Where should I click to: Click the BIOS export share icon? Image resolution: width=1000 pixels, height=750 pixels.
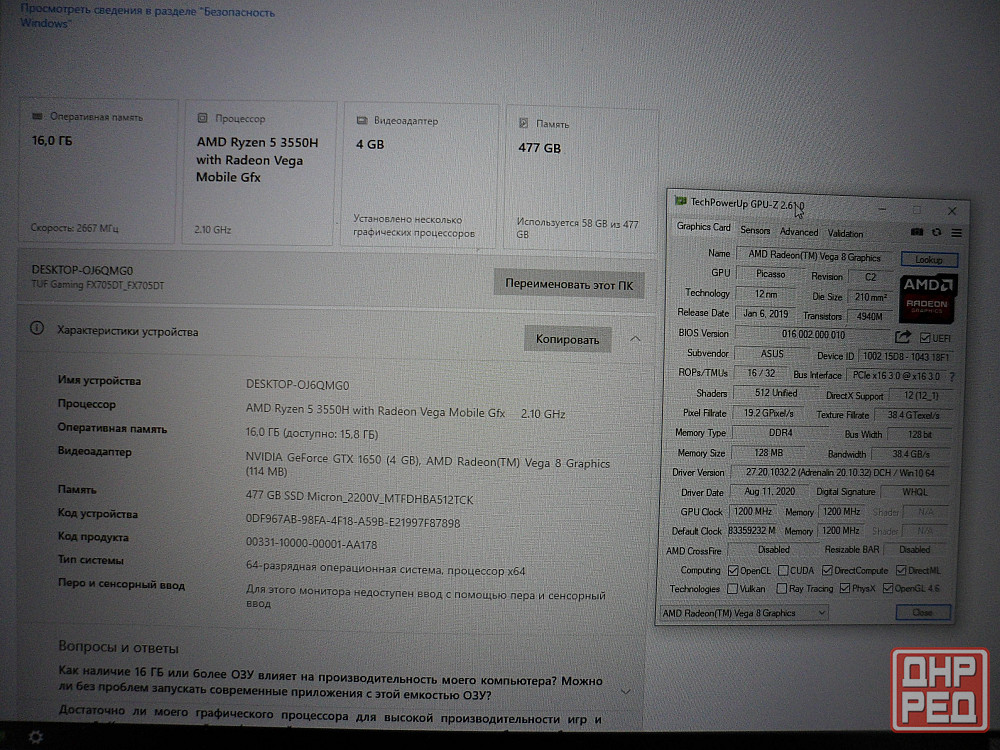902,337
